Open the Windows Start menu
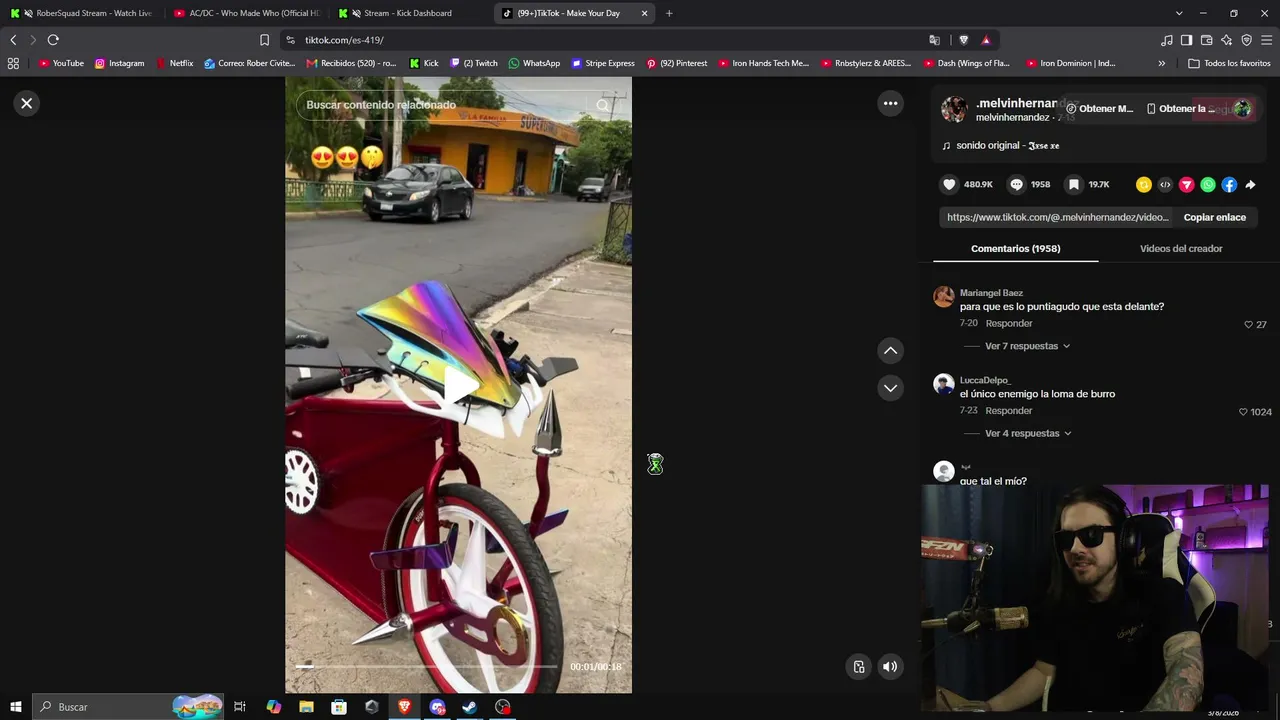Screen dimensions: 1280x720 (16, 707)
